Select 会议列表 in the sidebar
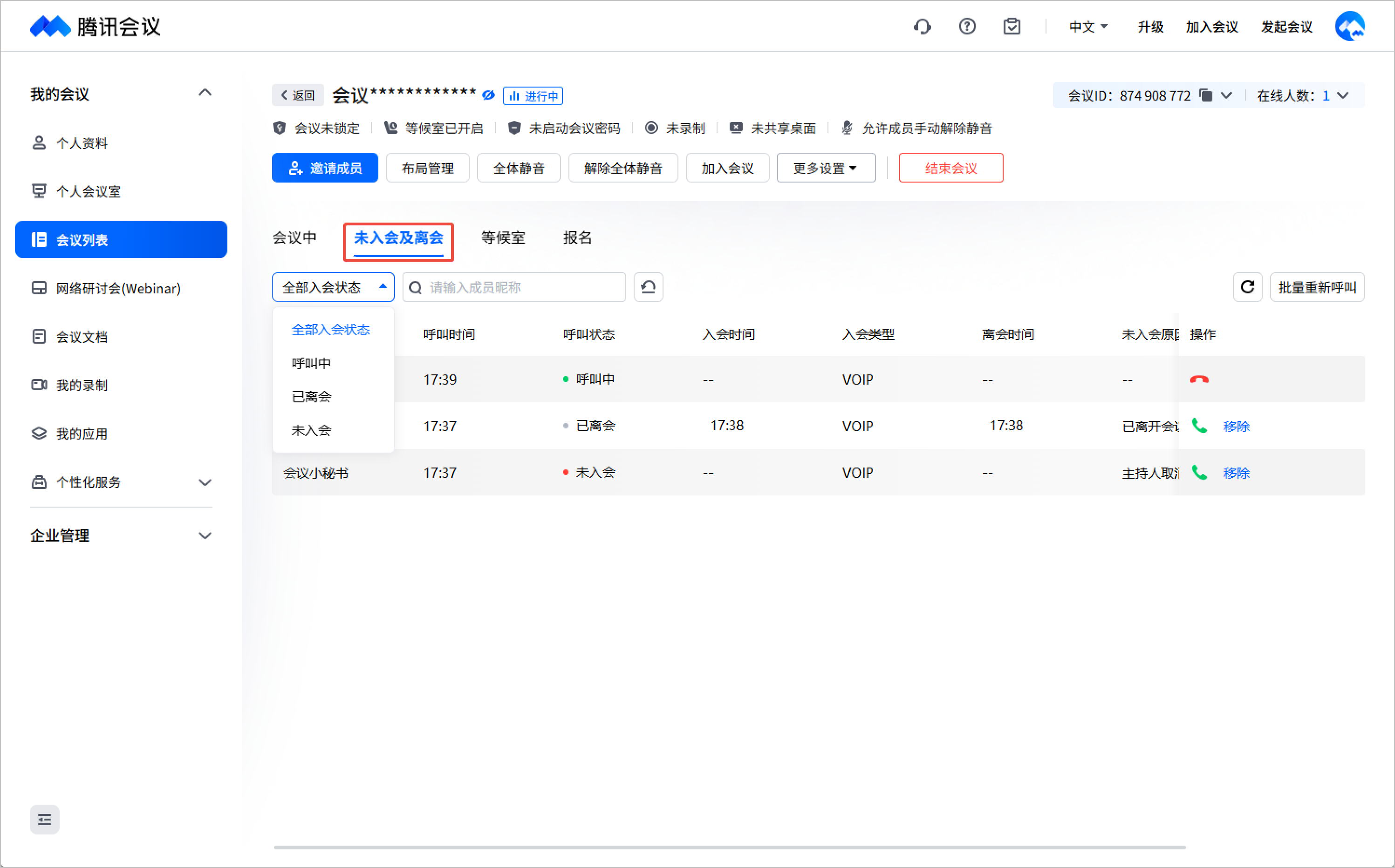 121,239
